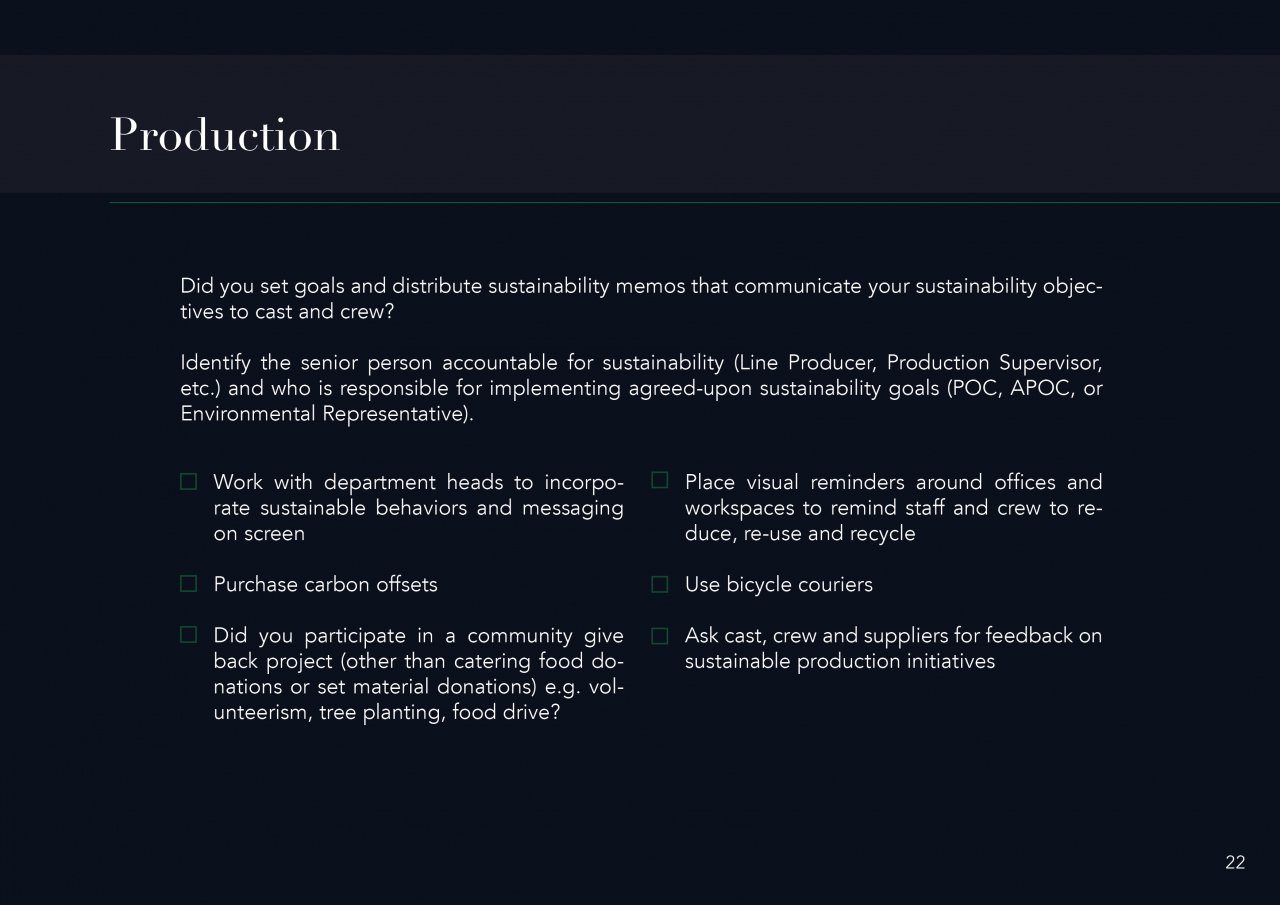Click page number 22

click(1235, 863)
